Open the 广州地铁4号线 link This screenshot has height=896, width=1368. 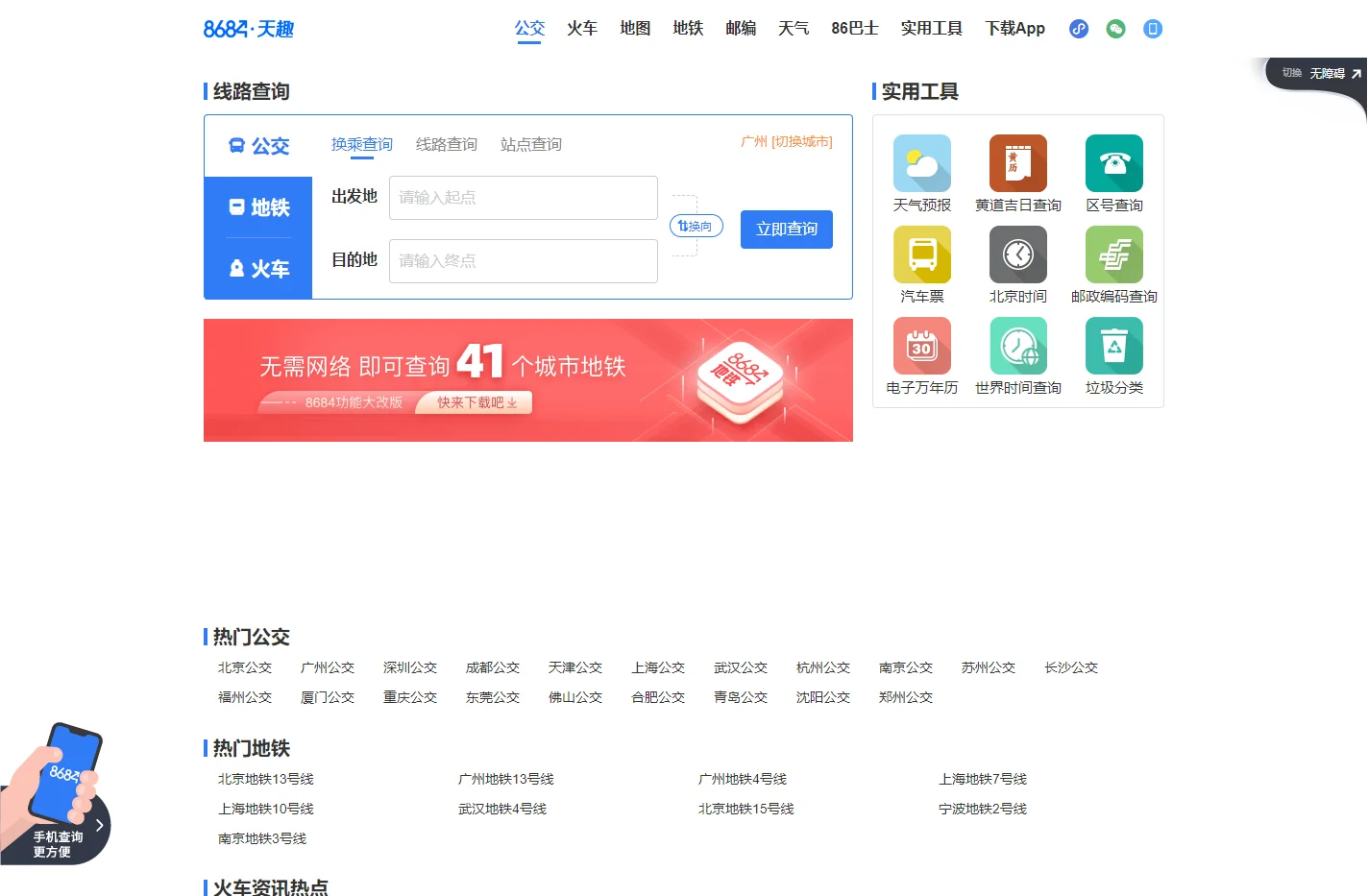[x=743, y=779]
